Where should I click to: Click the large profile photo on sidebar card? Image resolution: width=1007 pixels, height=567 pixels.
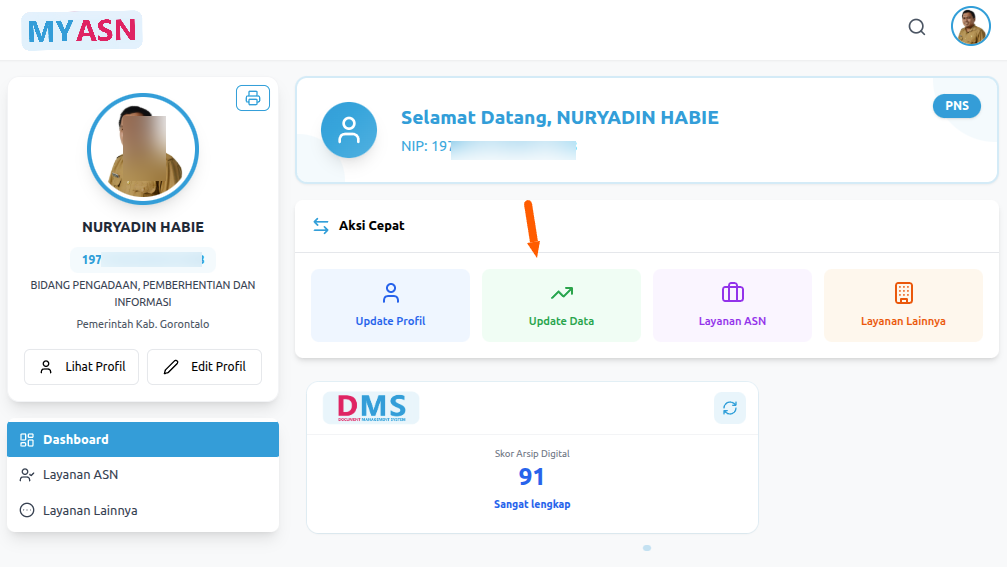coord(143,149)
